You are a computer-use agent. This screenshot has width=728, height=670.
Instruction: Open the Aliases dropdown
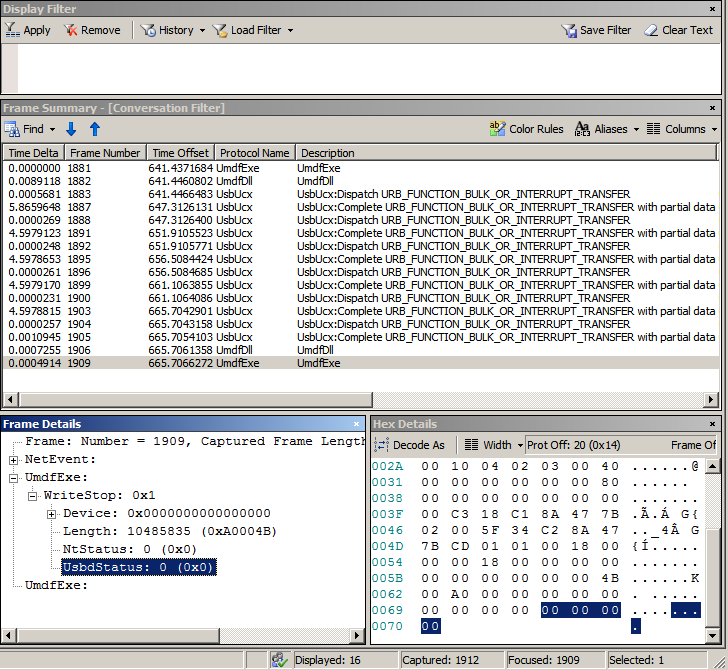coord(609,129)
